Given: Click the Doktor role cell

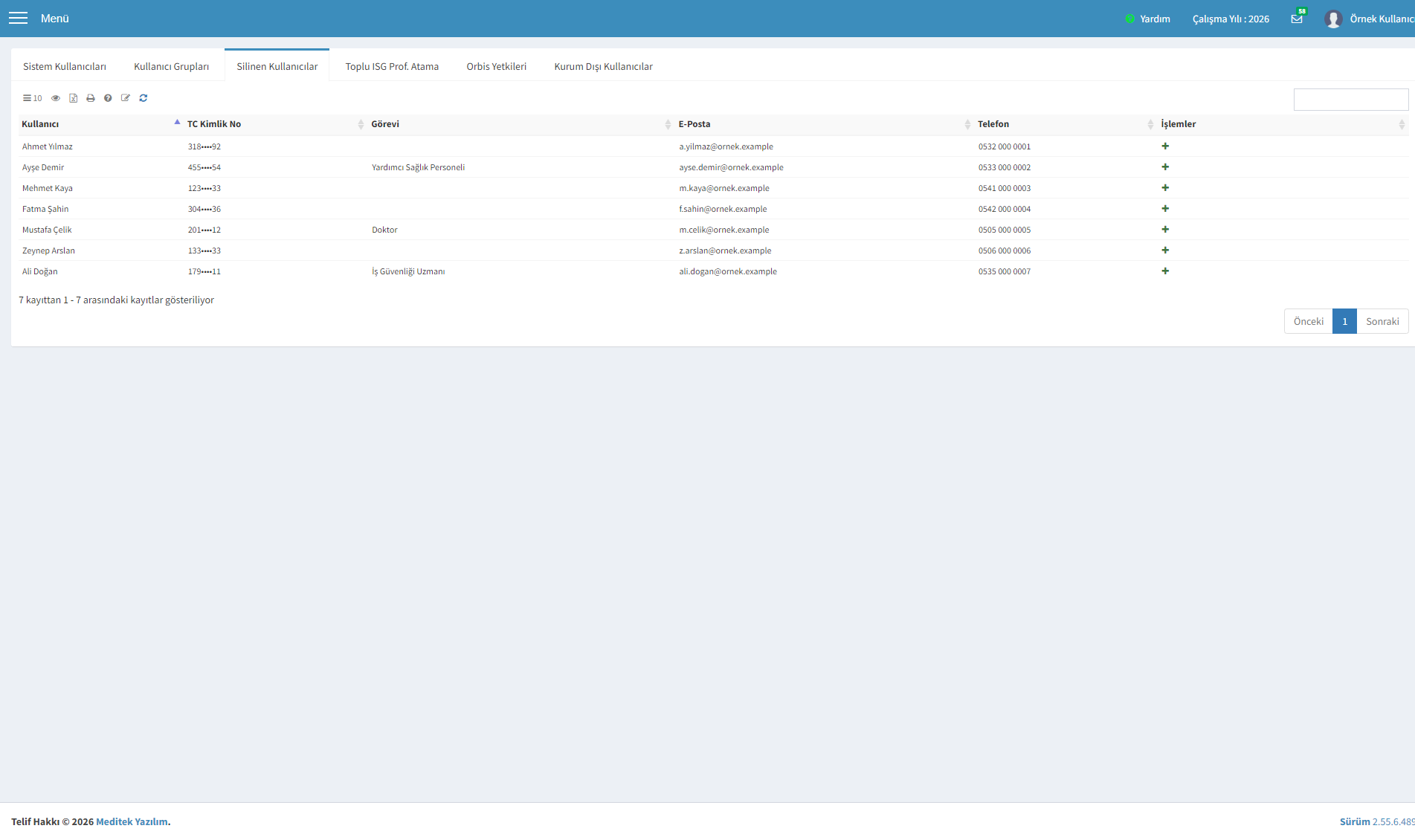Looking at the screenshot, I should (384, 230).
